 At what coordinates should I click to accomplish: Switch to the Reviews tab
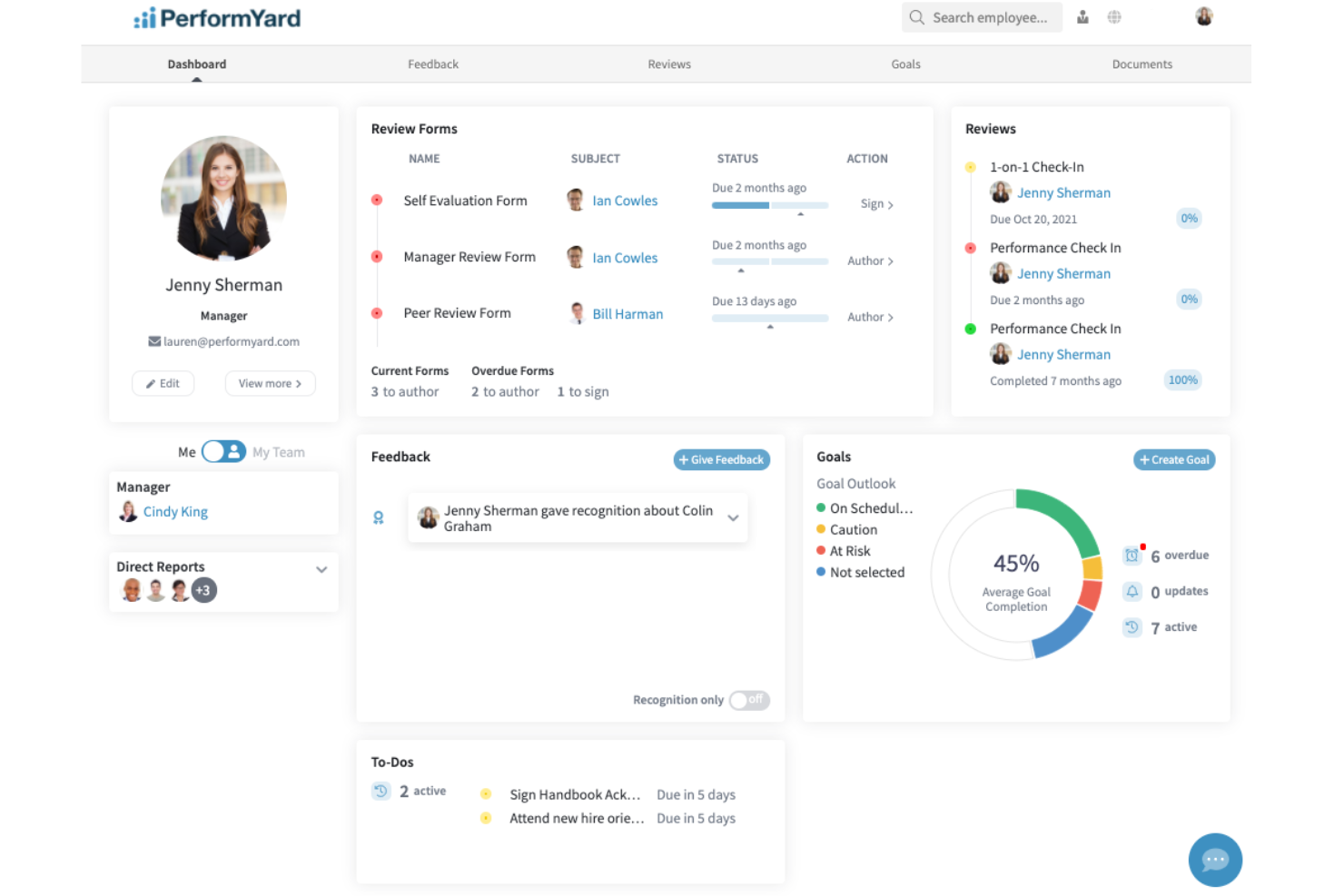[669, 64]
